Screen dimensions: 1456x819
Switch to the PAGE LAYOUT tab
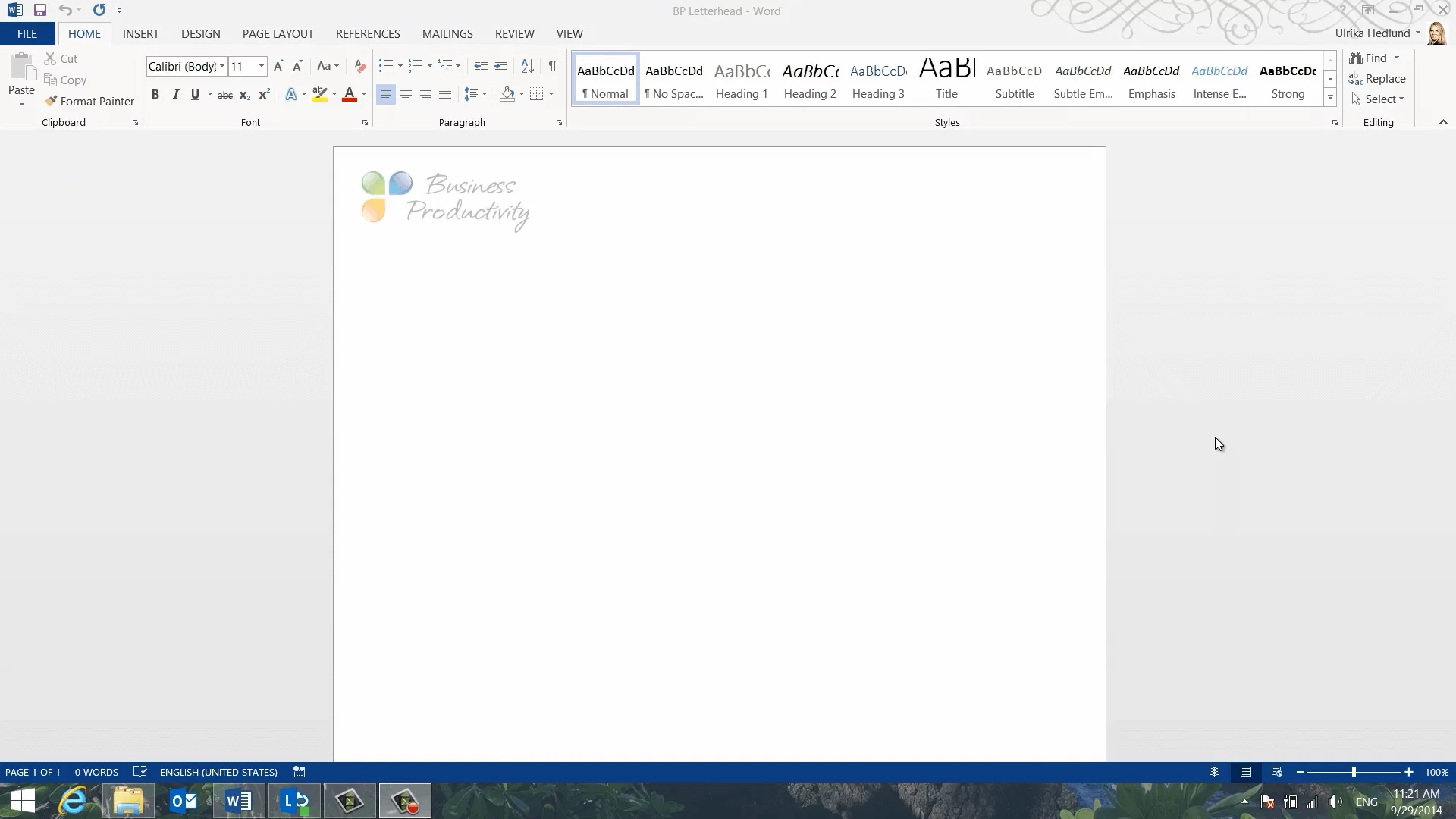click(278, 34)
